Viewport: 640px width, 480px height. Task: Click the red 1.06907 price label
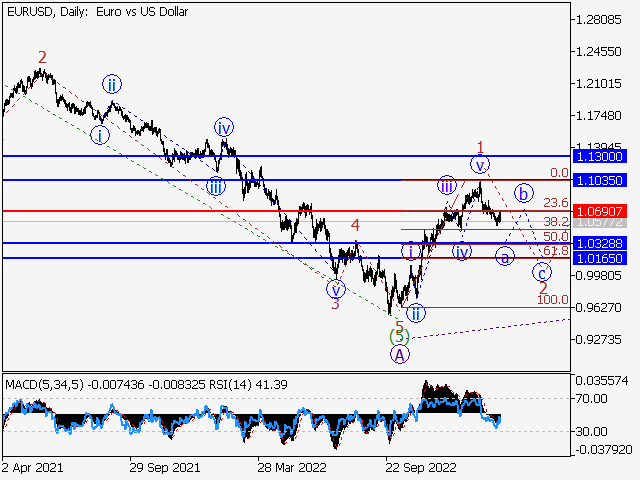(600, 211)
